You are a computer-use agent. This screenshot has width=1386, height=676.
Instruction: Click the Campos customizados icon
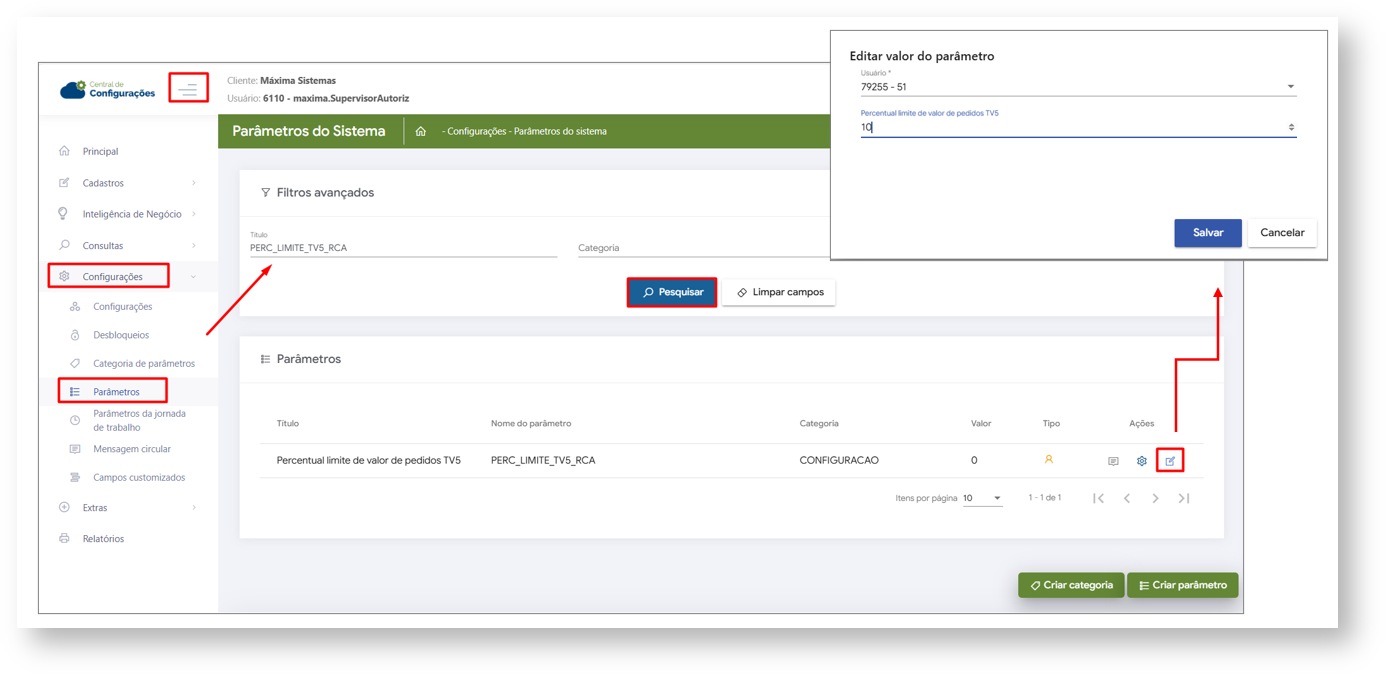[x=75, y=477]
